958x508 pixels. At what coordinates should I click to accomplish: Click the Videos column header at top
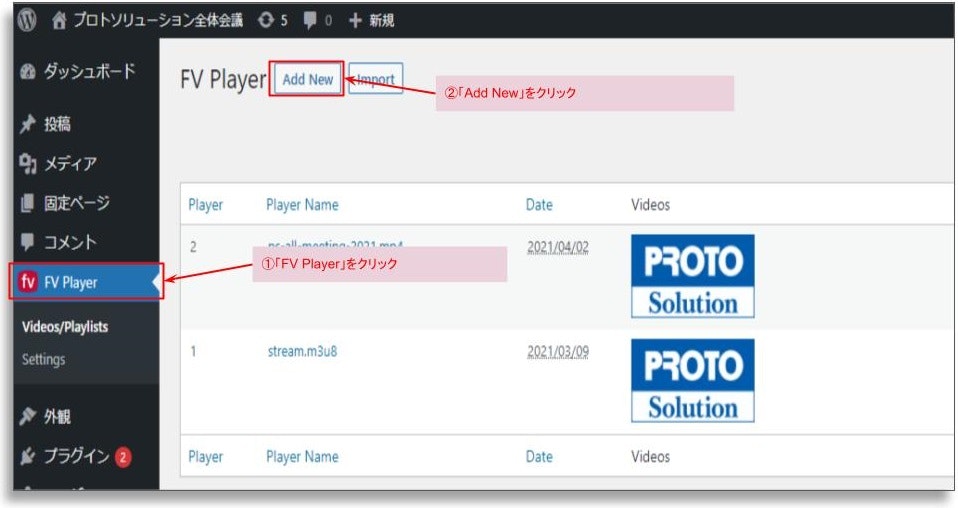(x=651, y=205)
